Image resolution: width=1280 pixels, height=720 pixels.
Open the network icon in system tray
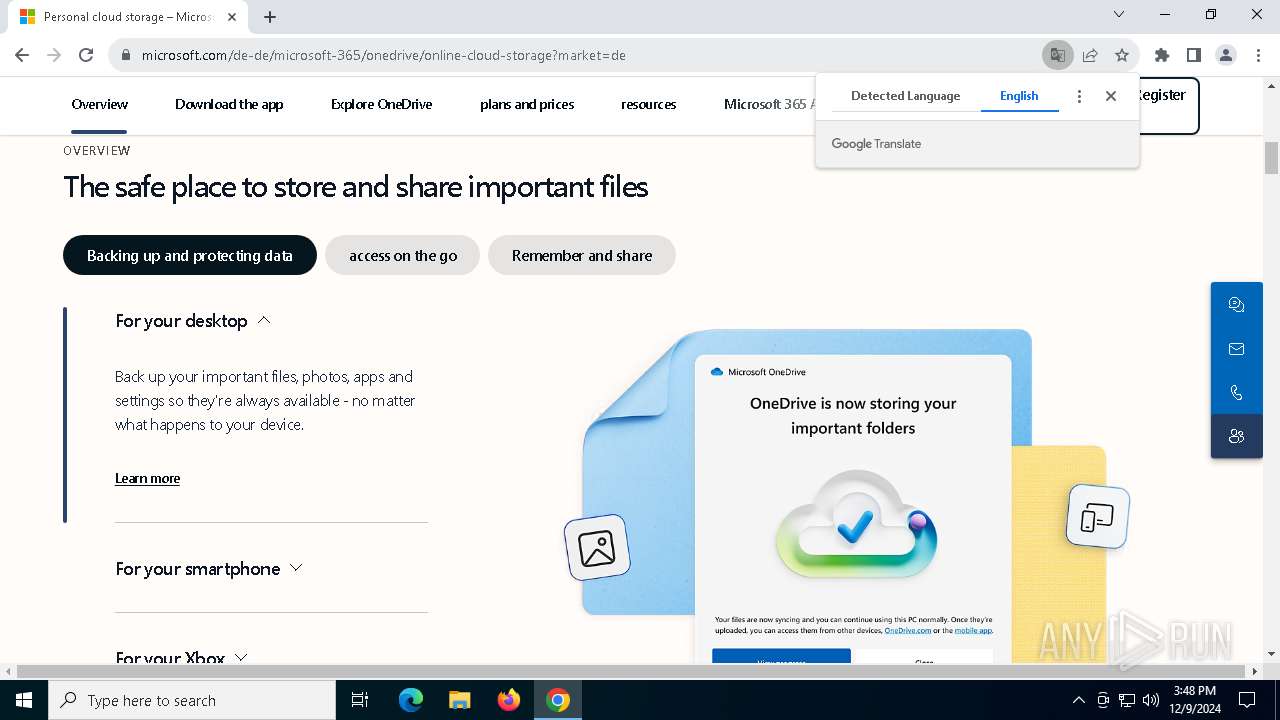(1127, 700)
